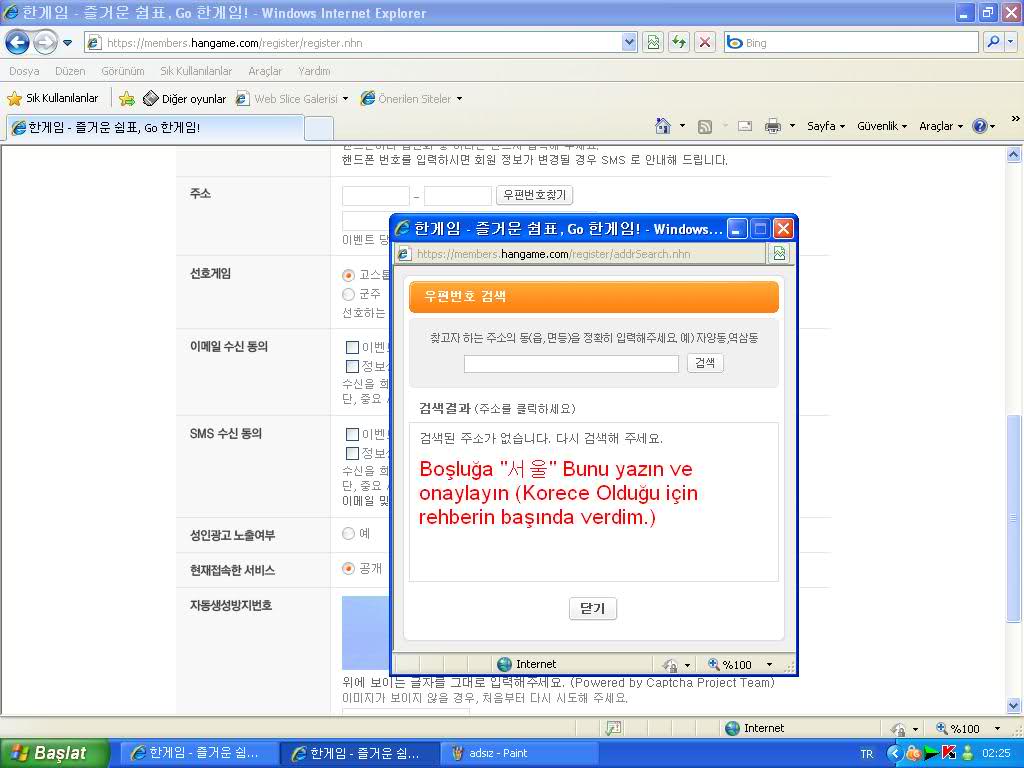This screenshot has width=1024, height=768.
Task: Click the main window zoom %100 control
Action: pos(968,728)
